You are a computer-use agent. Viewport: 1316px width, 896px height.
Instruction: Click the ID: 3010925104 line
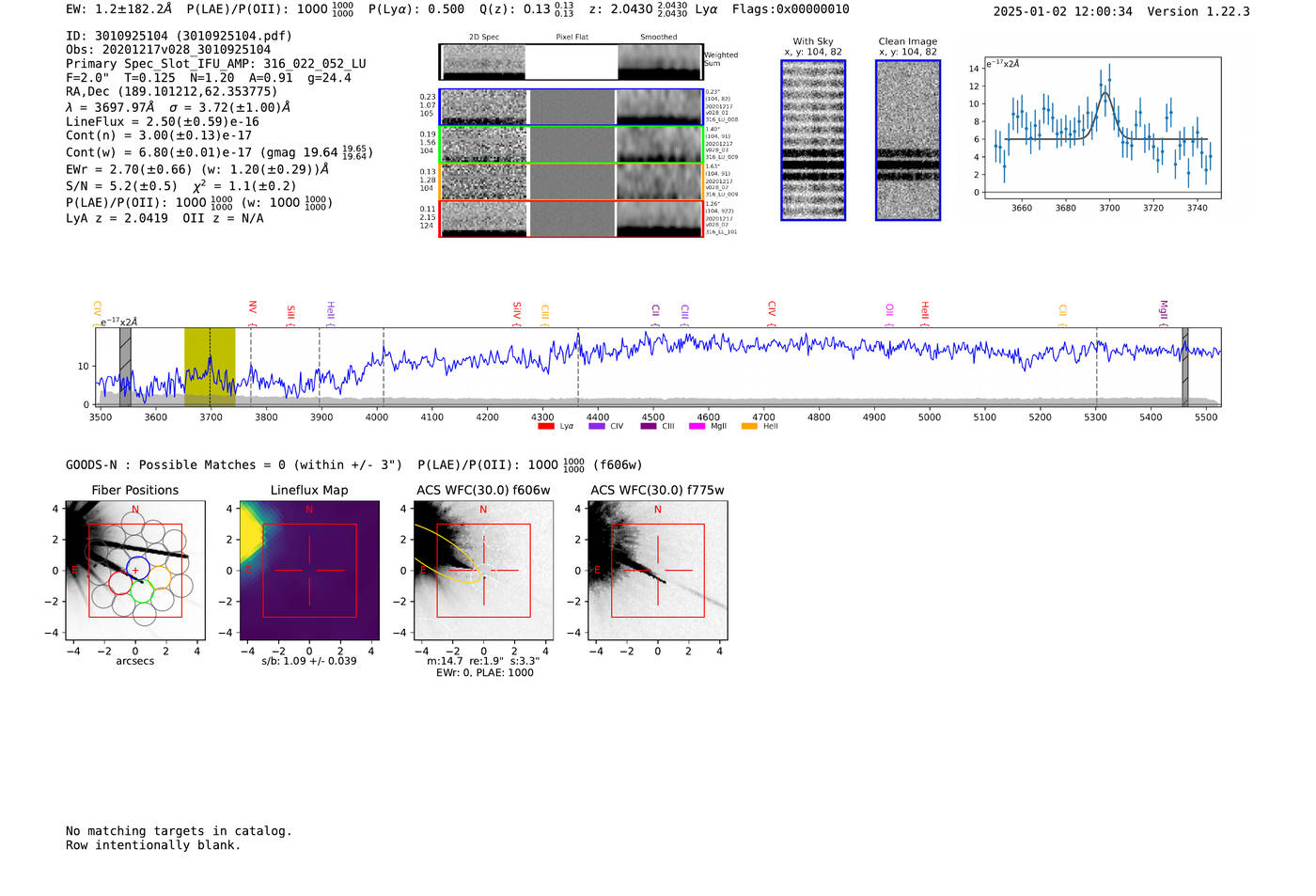coord(179,36)
